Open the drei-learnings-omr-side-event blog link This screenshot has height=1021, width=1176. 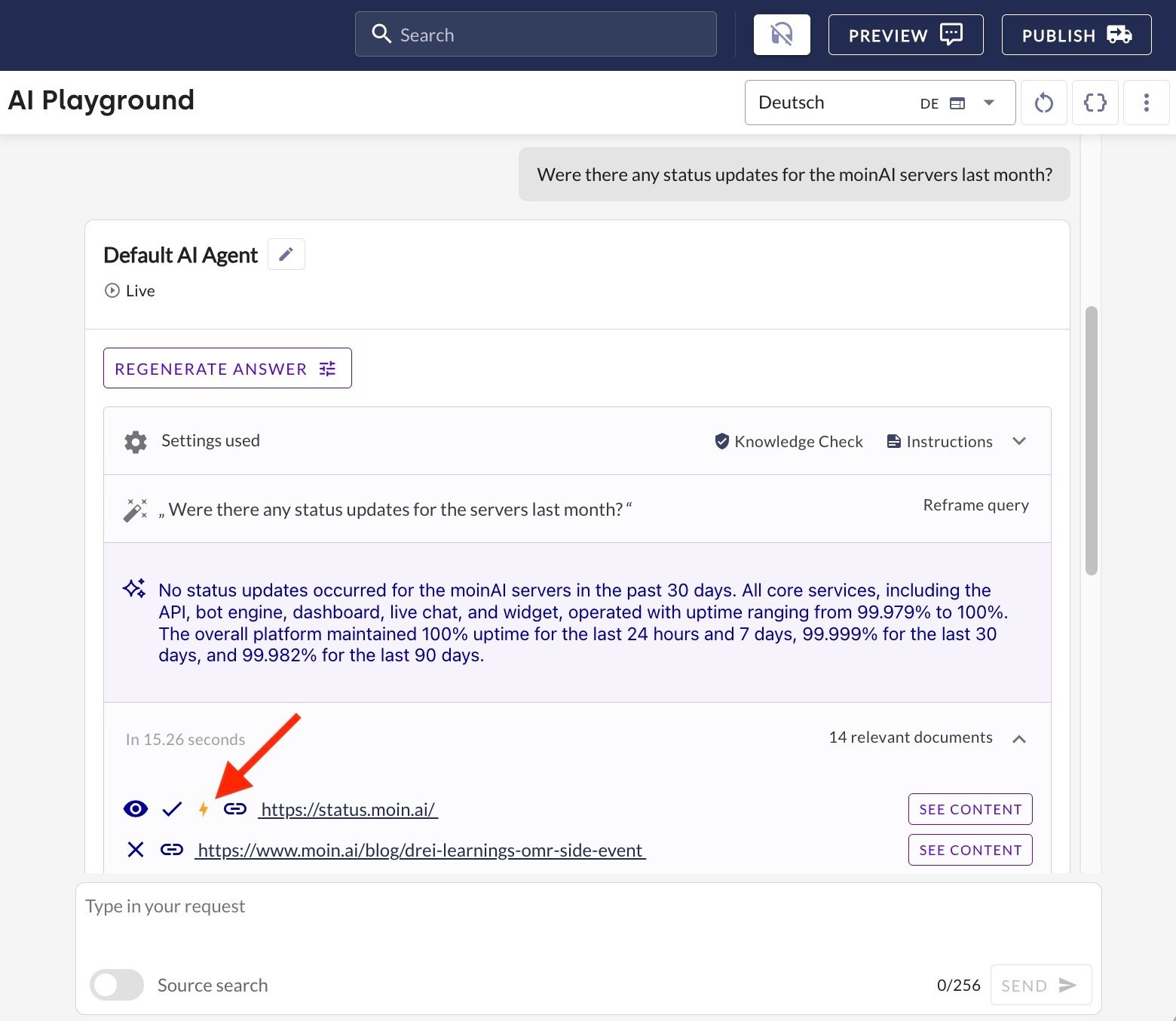[420, 851]
